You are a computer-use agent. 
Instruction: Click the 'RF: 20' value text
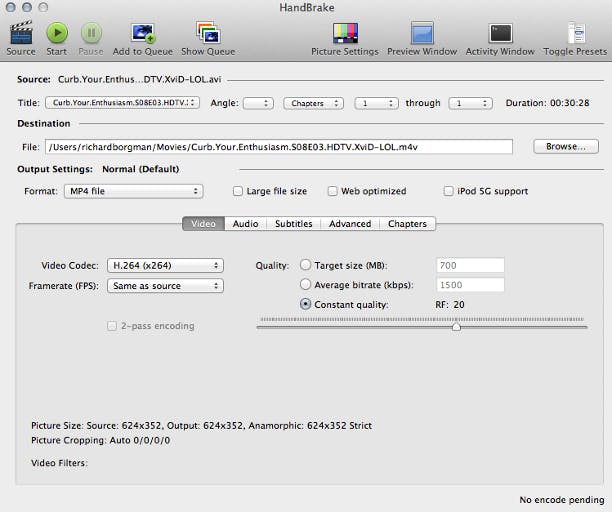pos(450,304)
